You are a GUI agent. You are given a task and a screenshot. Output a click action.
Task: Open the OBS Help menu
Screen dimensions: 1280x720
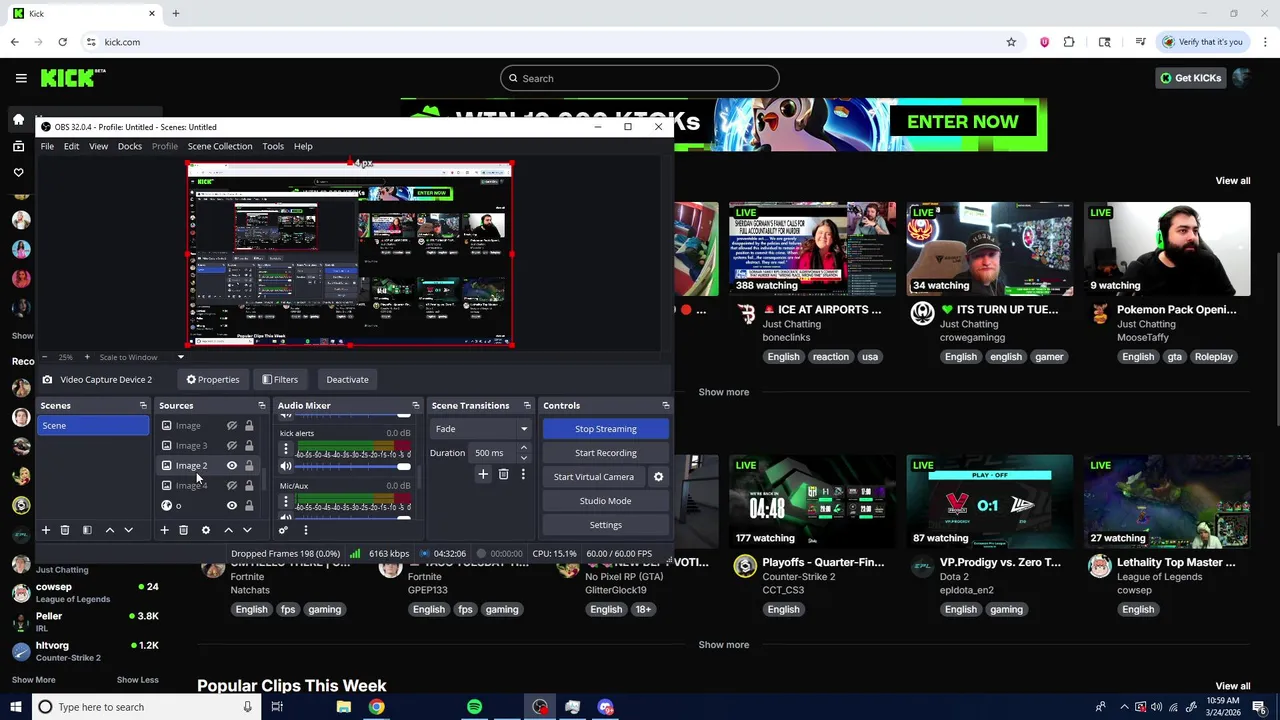click(x=303, y=146)
